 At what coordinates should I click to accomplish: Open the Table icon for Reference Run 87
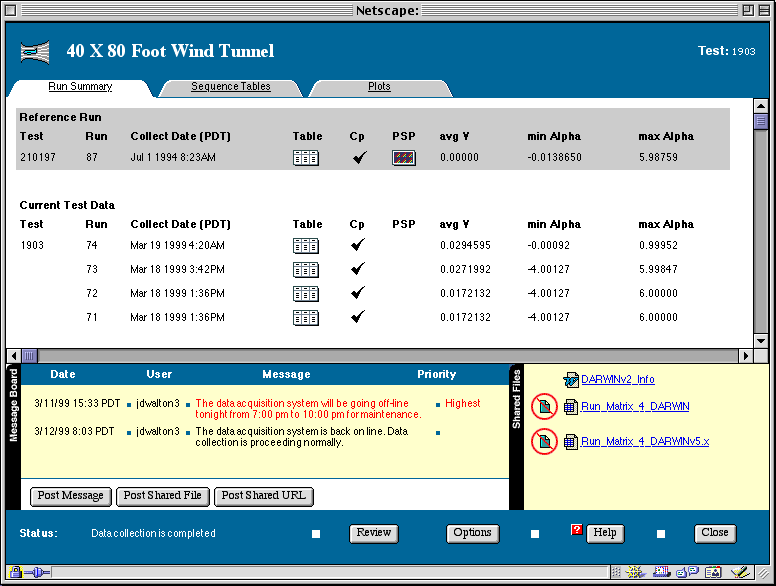point(305,157)
